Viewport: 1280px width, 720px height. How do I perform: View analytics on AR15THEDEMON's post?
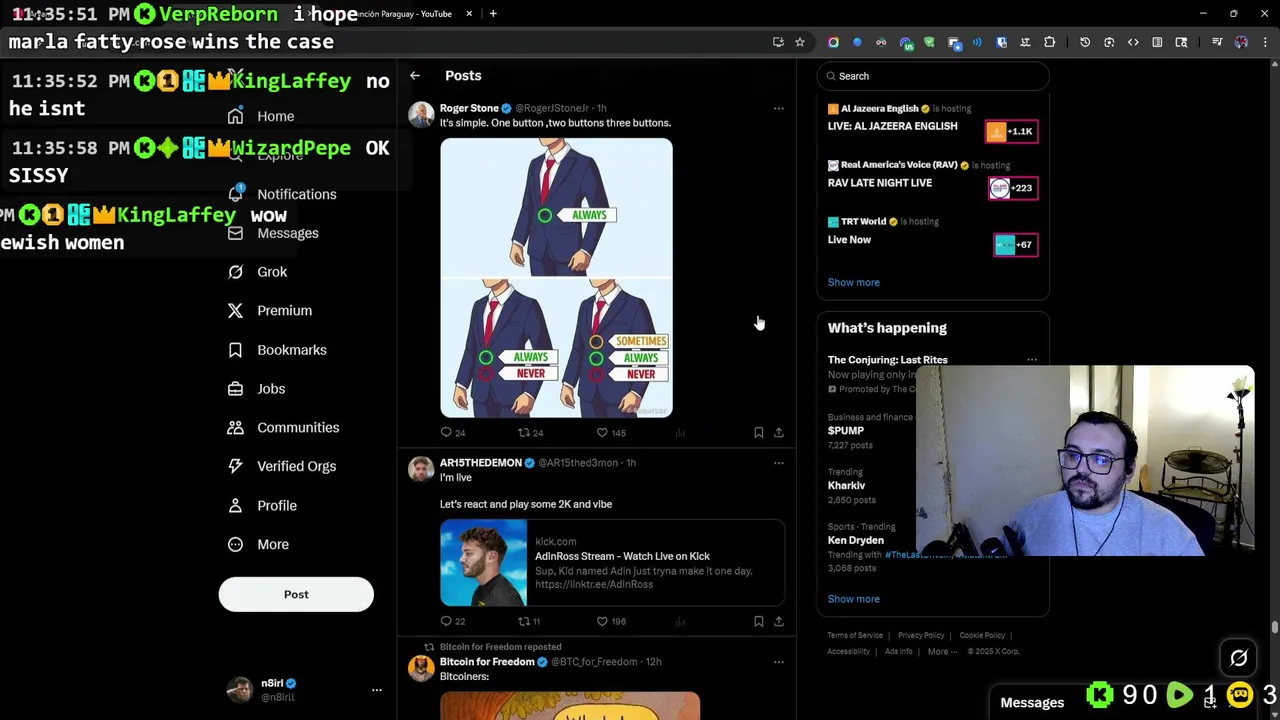pos(680,621)
